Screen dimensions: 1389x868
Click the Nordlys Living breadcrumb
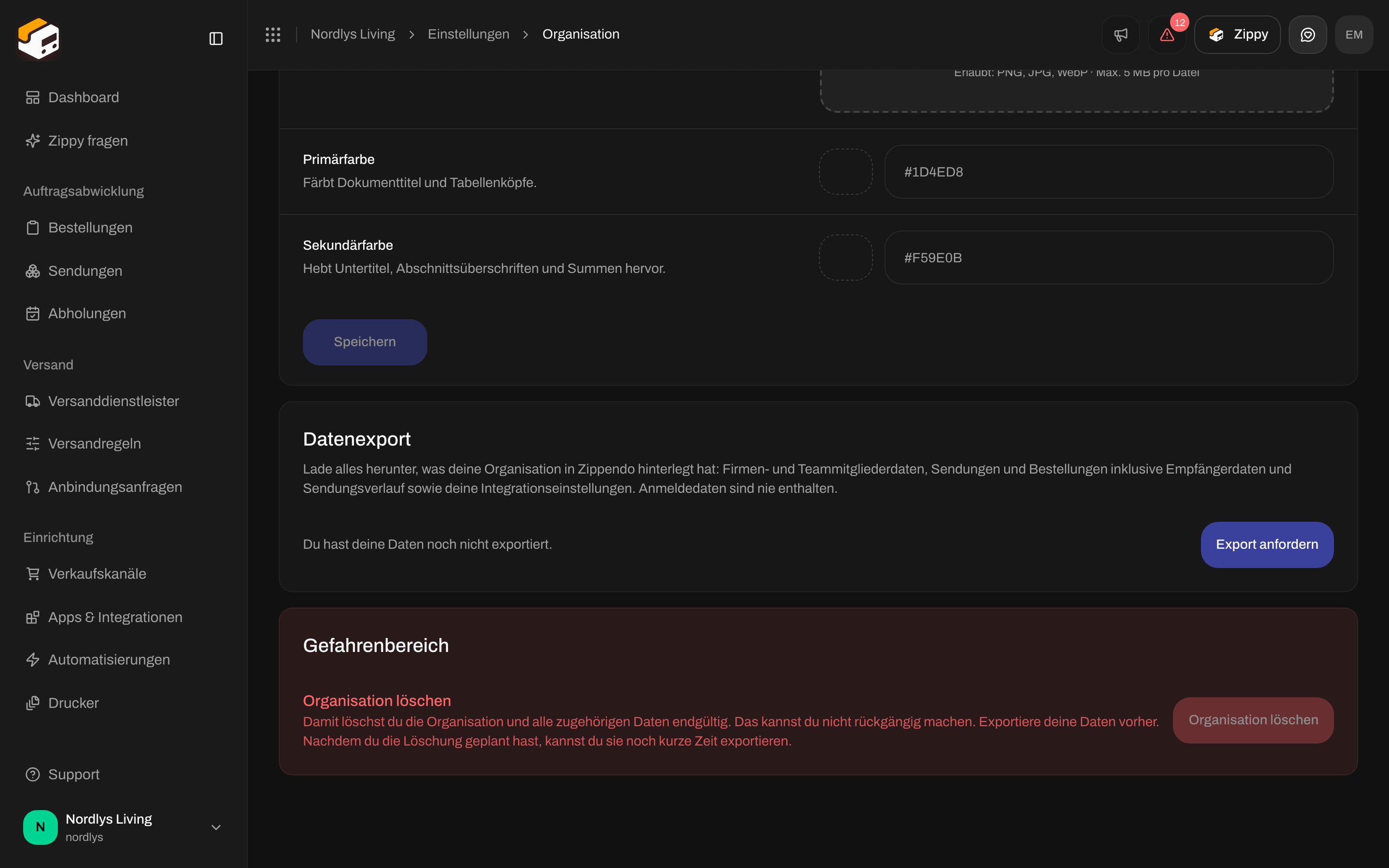tap(353, 34)
